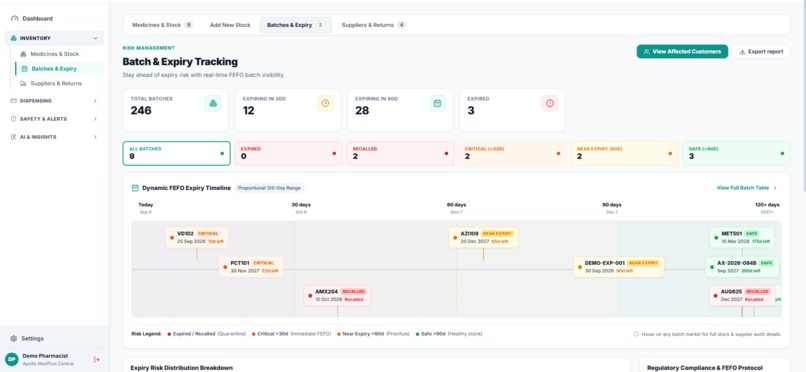
Task: Switch to Medicines & Stock tab
Action: pos(162,25)
